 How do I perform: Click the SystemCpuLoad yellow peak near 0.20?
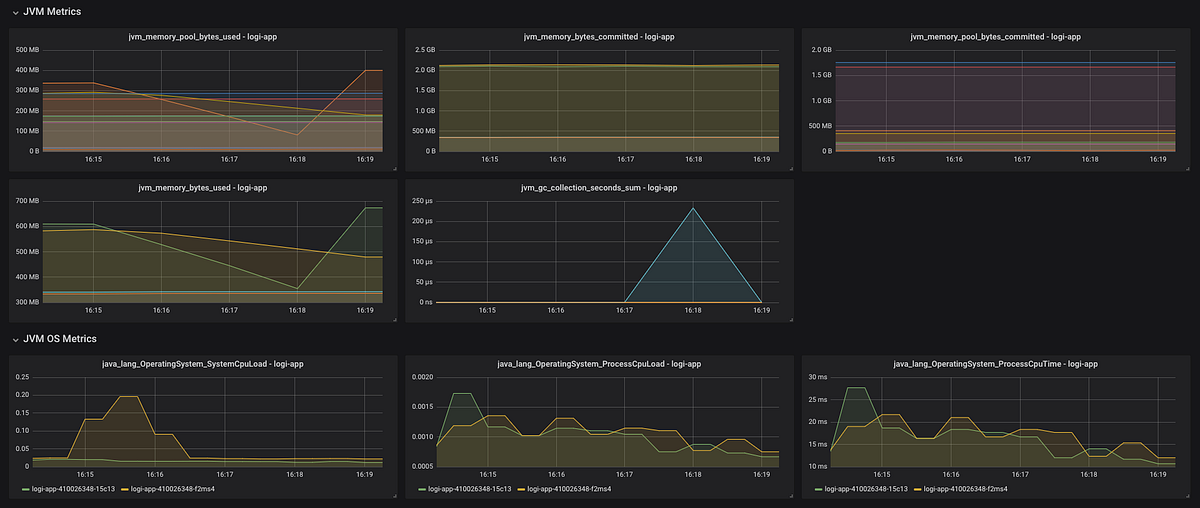[128, 396]
